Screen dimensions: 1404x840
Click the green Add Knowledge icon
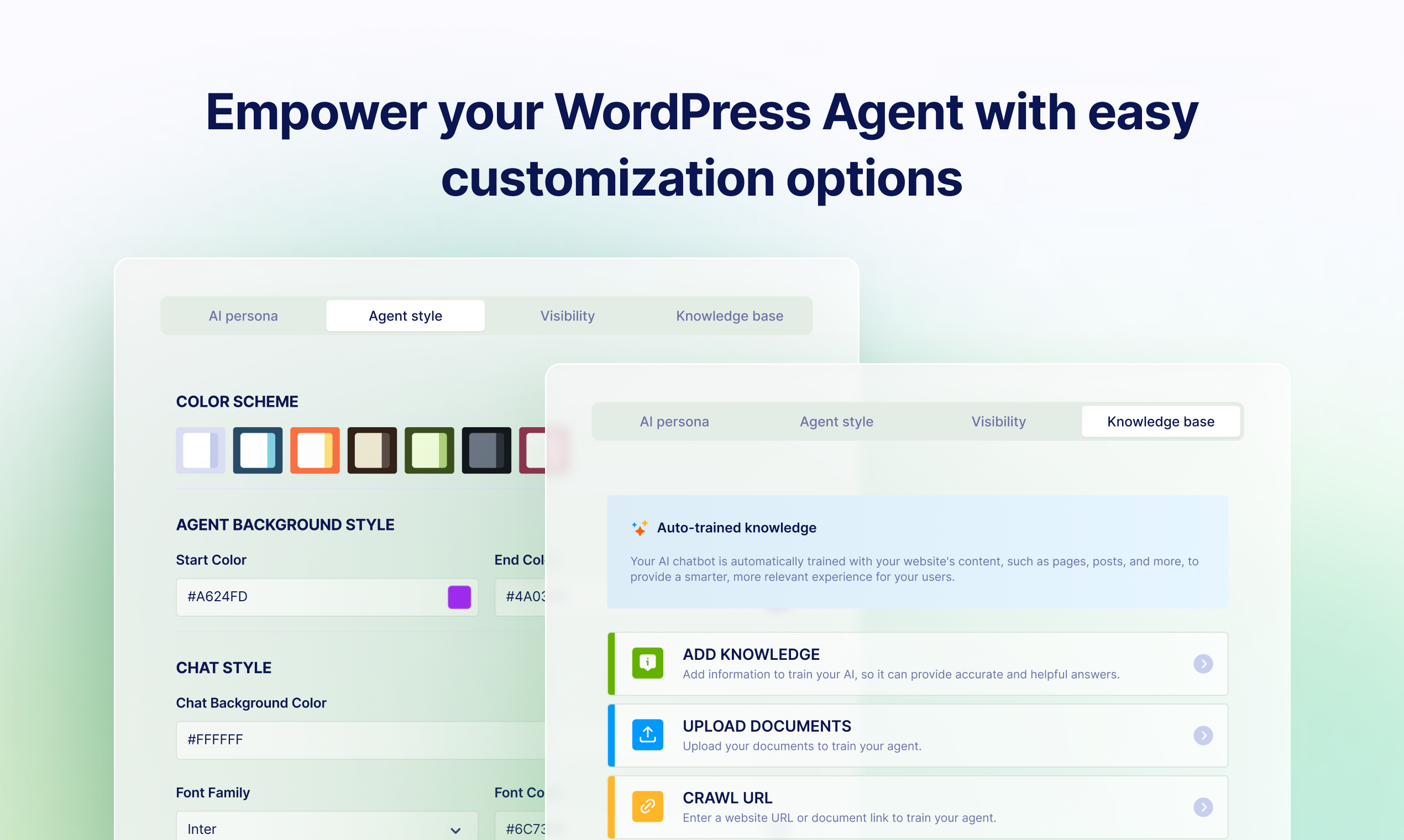click(x=647, y=663)
